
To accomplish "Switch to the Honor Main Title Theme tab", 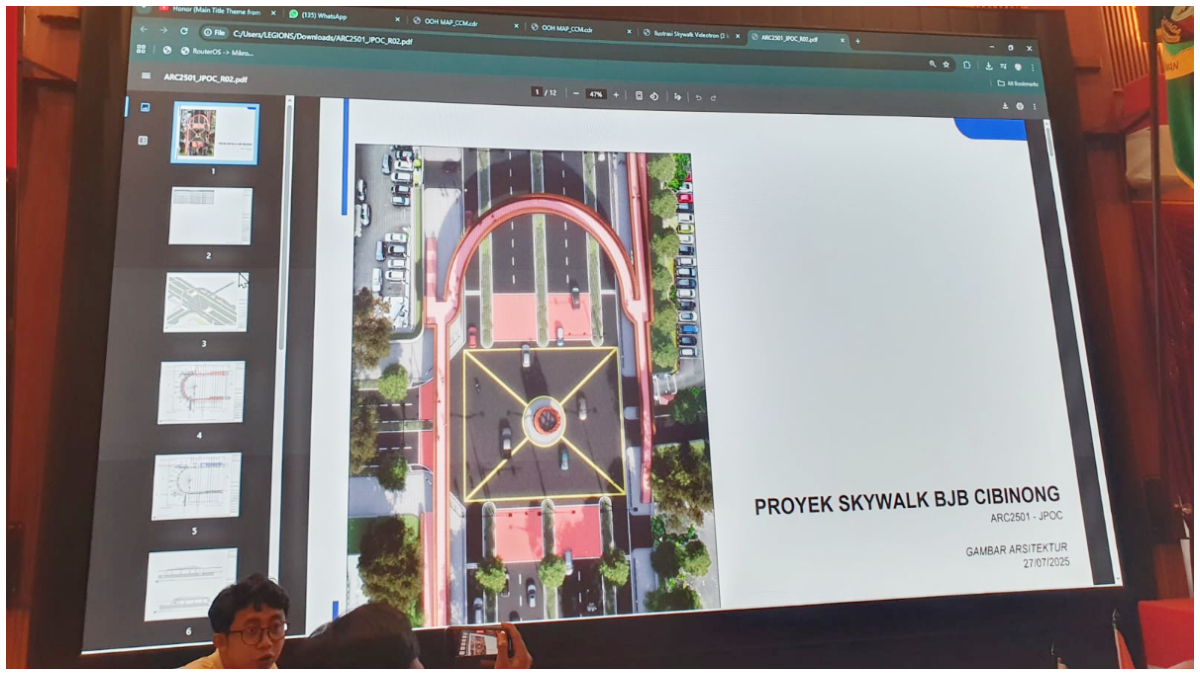I will tap(216, 10).
